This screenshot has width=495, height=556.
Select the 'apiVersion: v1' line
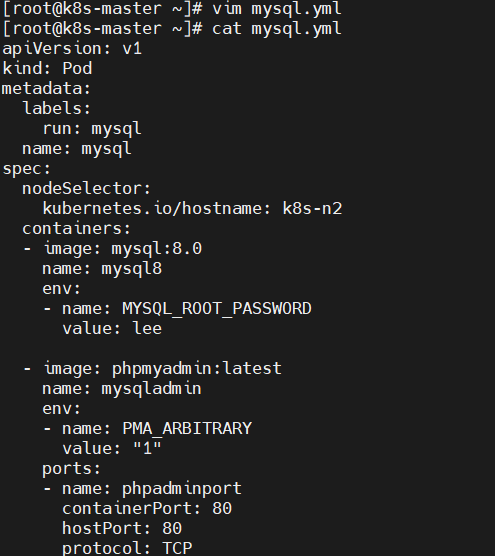[x=72, y=49]
